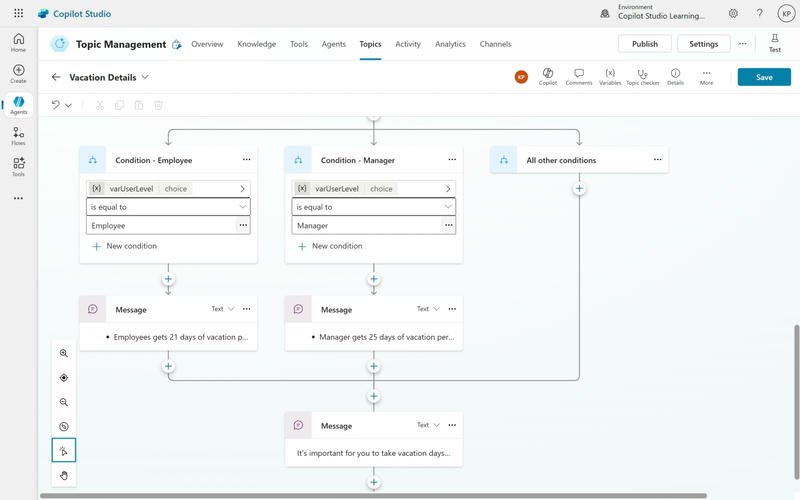
Task: Select the hand pan tool
Action: [64, 475]
